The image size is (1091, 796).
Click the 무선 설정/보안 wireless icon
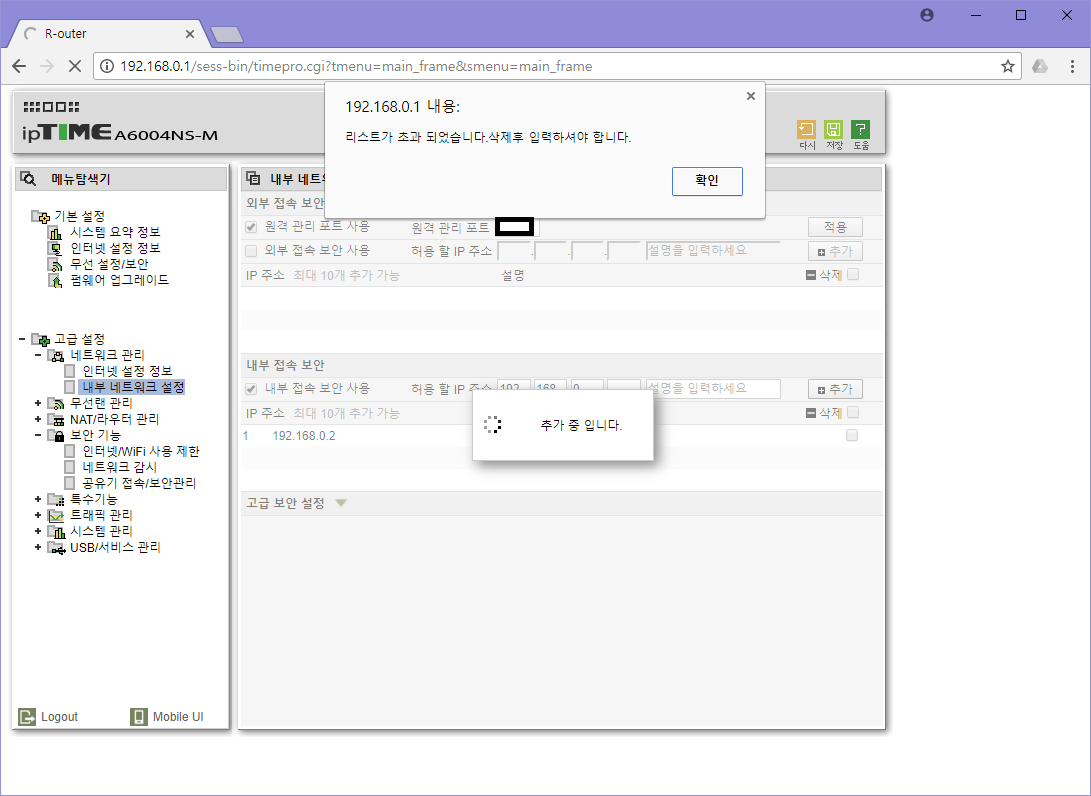tap(55, 264)
